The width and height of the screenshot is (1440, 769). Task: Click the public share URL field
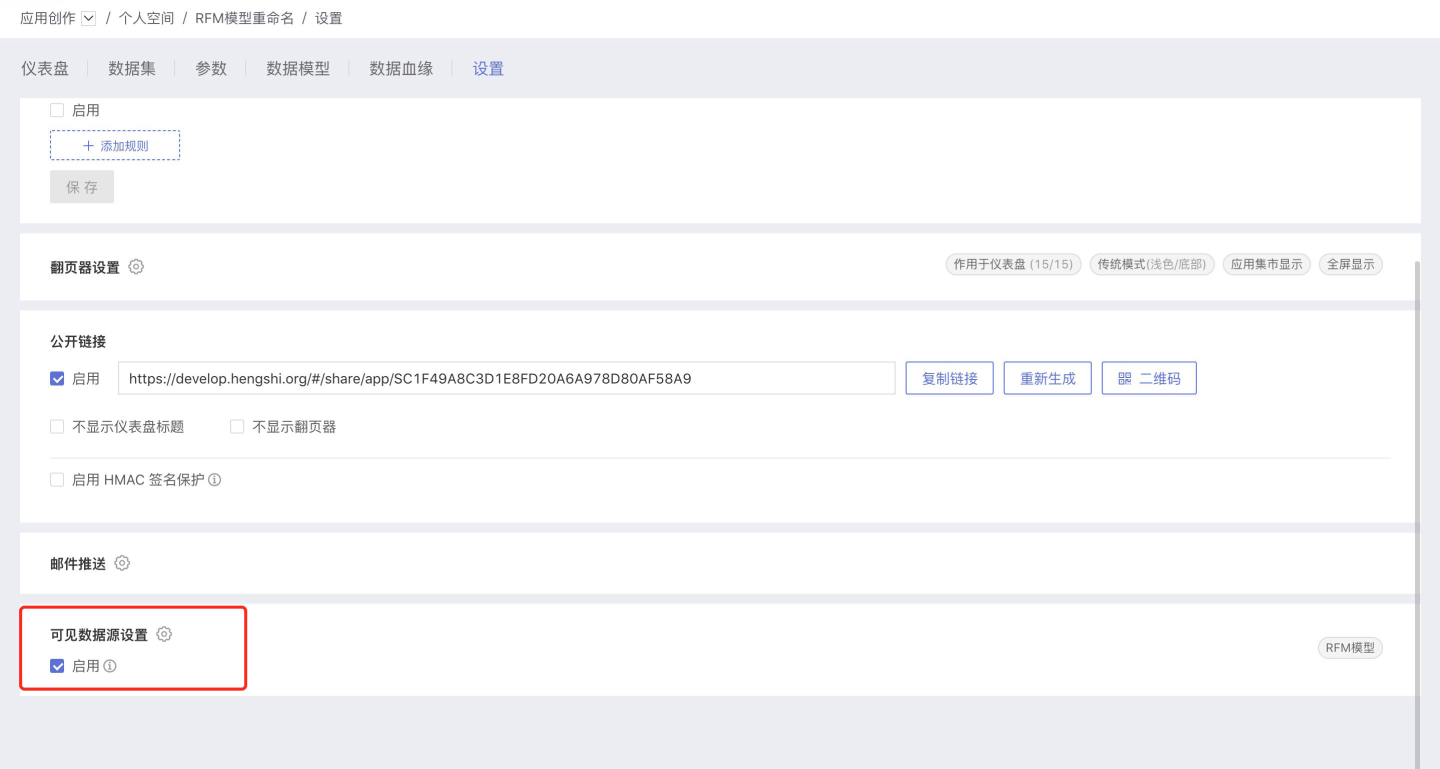[506, 379]
